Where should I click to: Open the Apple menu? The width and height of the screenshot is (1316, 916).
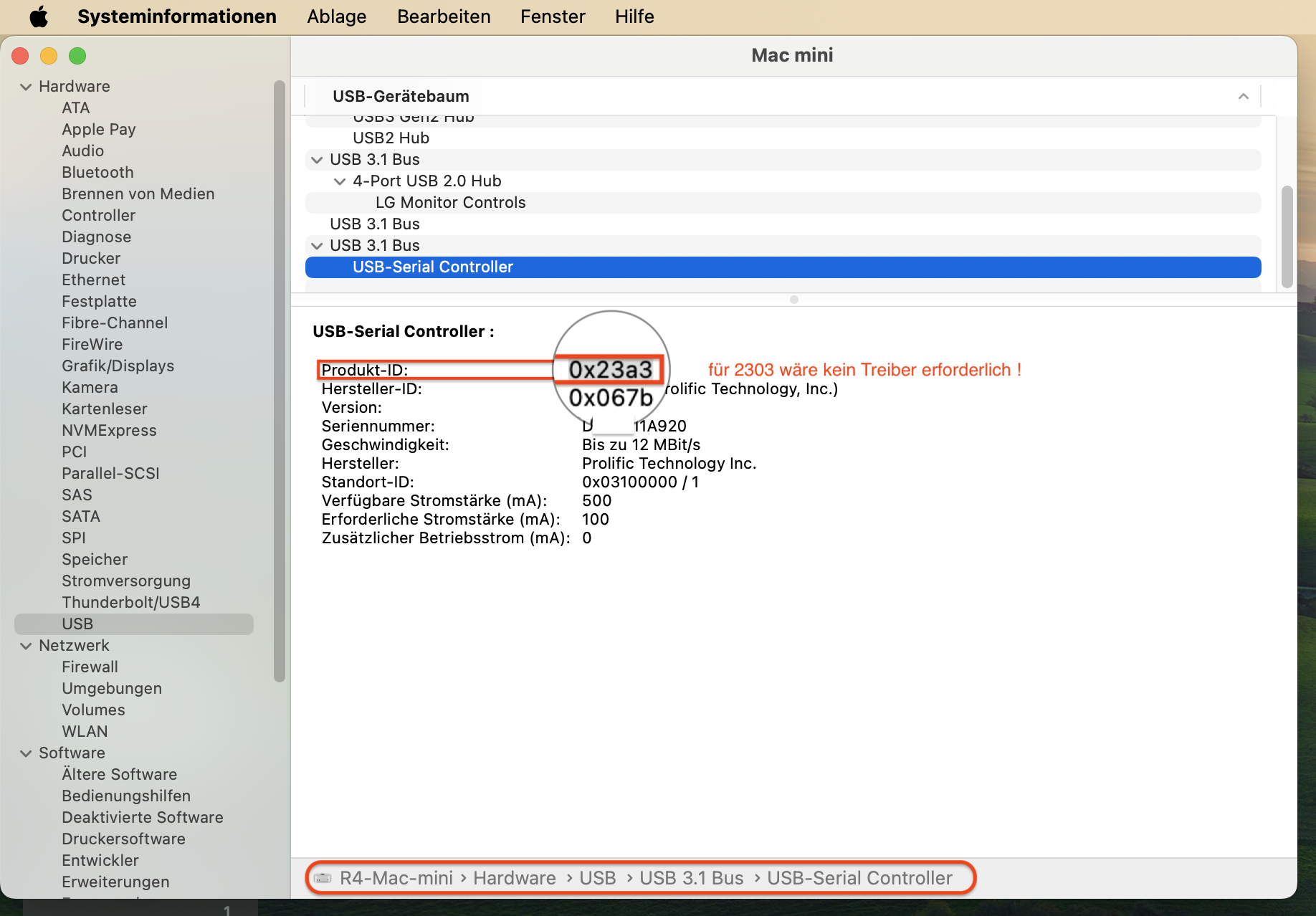[x=39, y=16]
